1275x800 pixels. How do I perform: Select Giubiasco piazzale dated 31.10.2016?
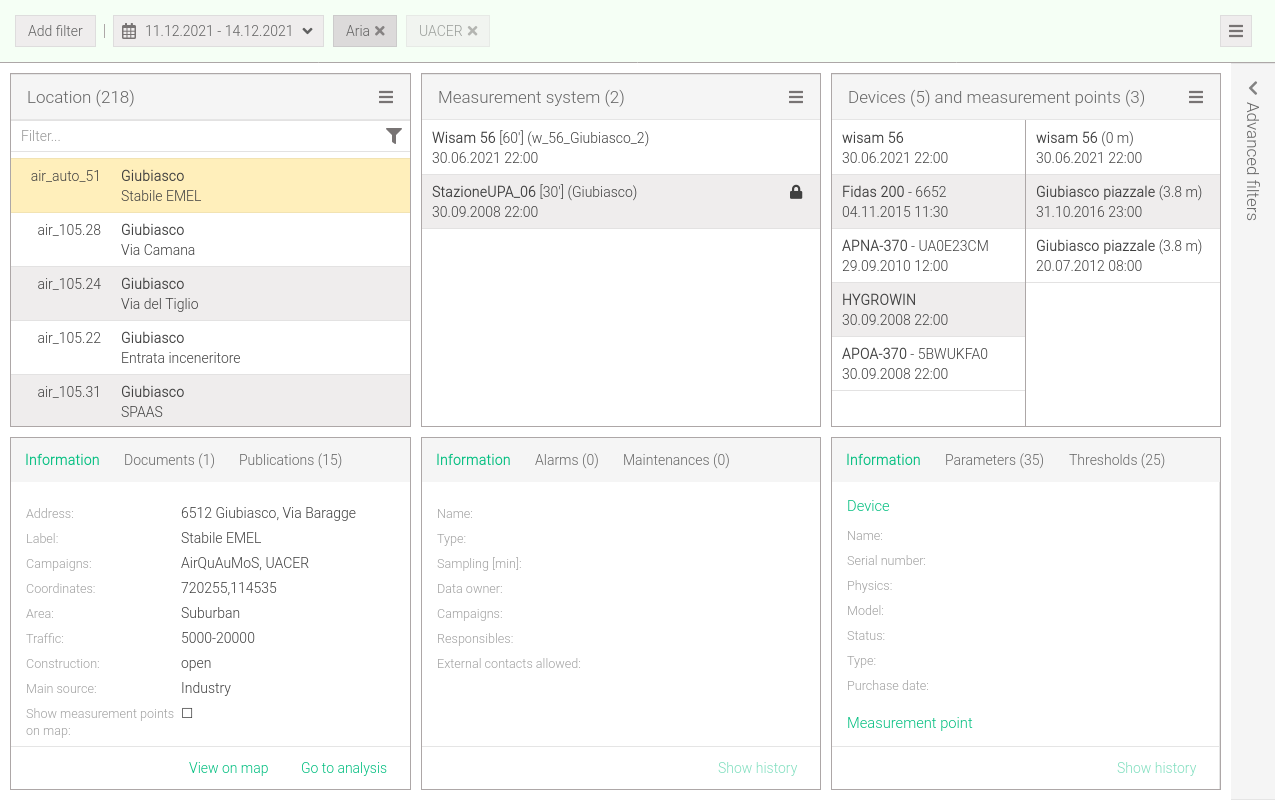(1123, 202)
